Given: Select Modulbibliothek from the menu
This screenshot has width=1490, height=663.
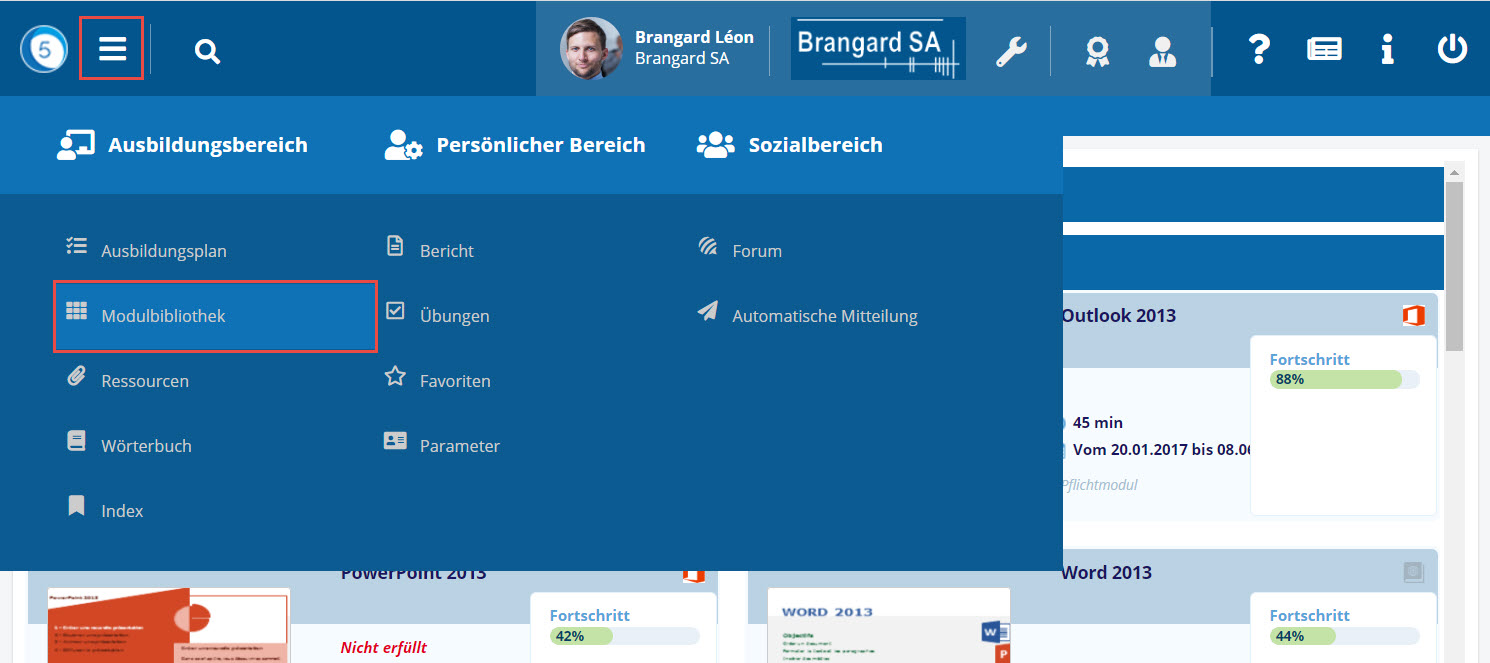Looking at the screenshot, I should 163,316.
